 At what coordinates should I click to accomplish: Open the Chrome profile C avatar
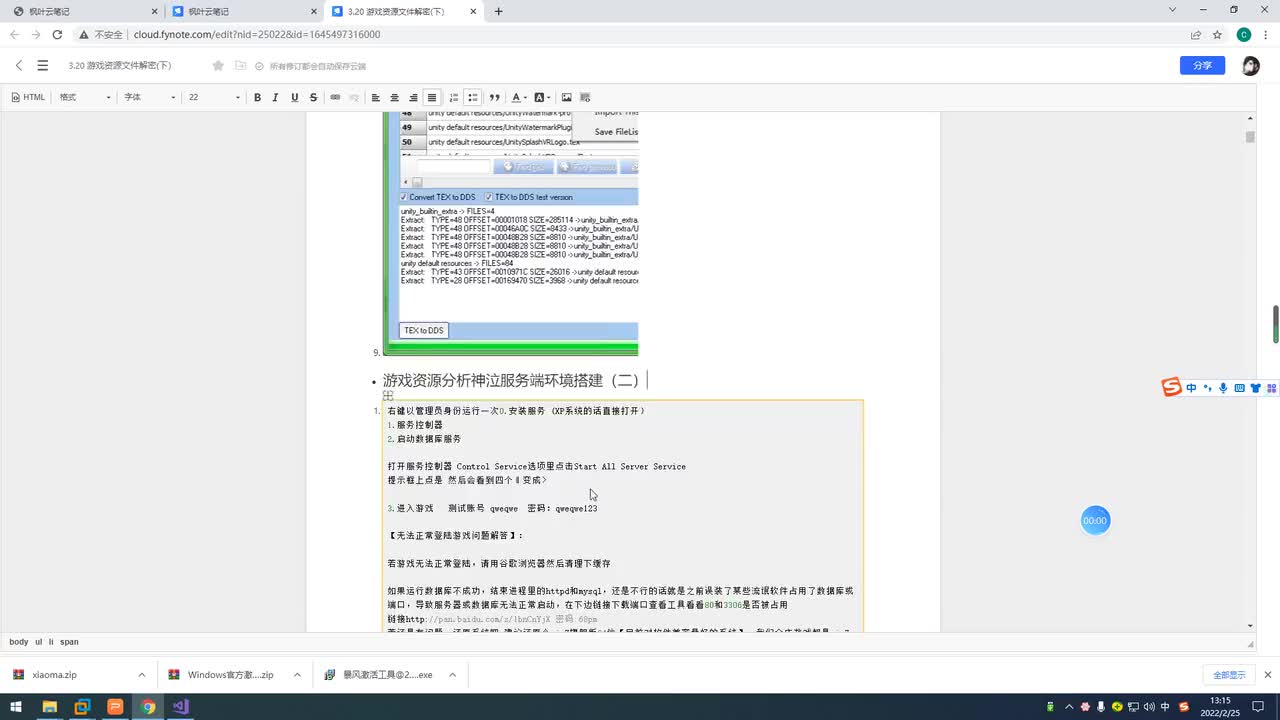click(x=1243, y=34)
